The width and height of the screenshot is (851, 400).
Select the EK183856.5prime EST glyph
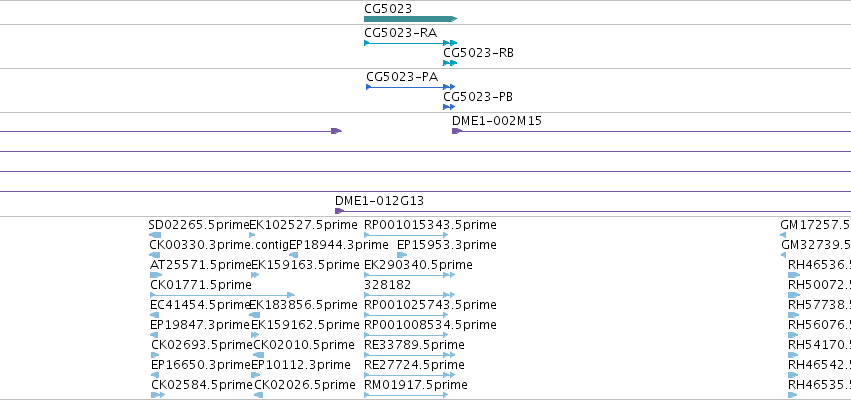pyautogui.click(x=254, y=315)
